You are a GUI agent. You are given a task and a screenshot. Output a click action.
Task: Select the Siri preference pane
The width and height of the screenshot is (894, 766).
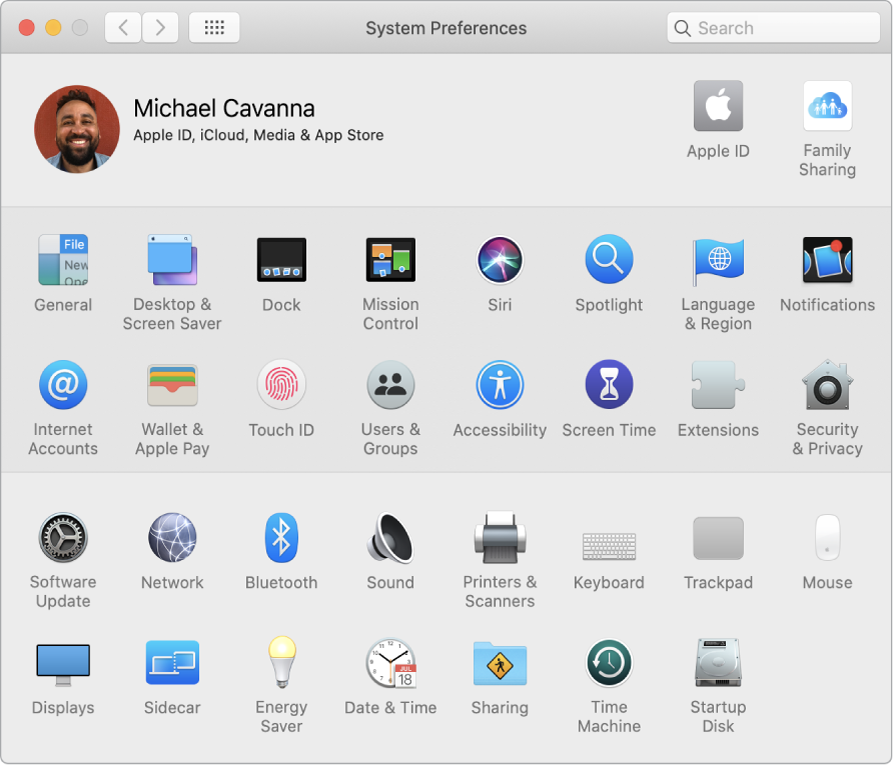click(x=500, y=260)
